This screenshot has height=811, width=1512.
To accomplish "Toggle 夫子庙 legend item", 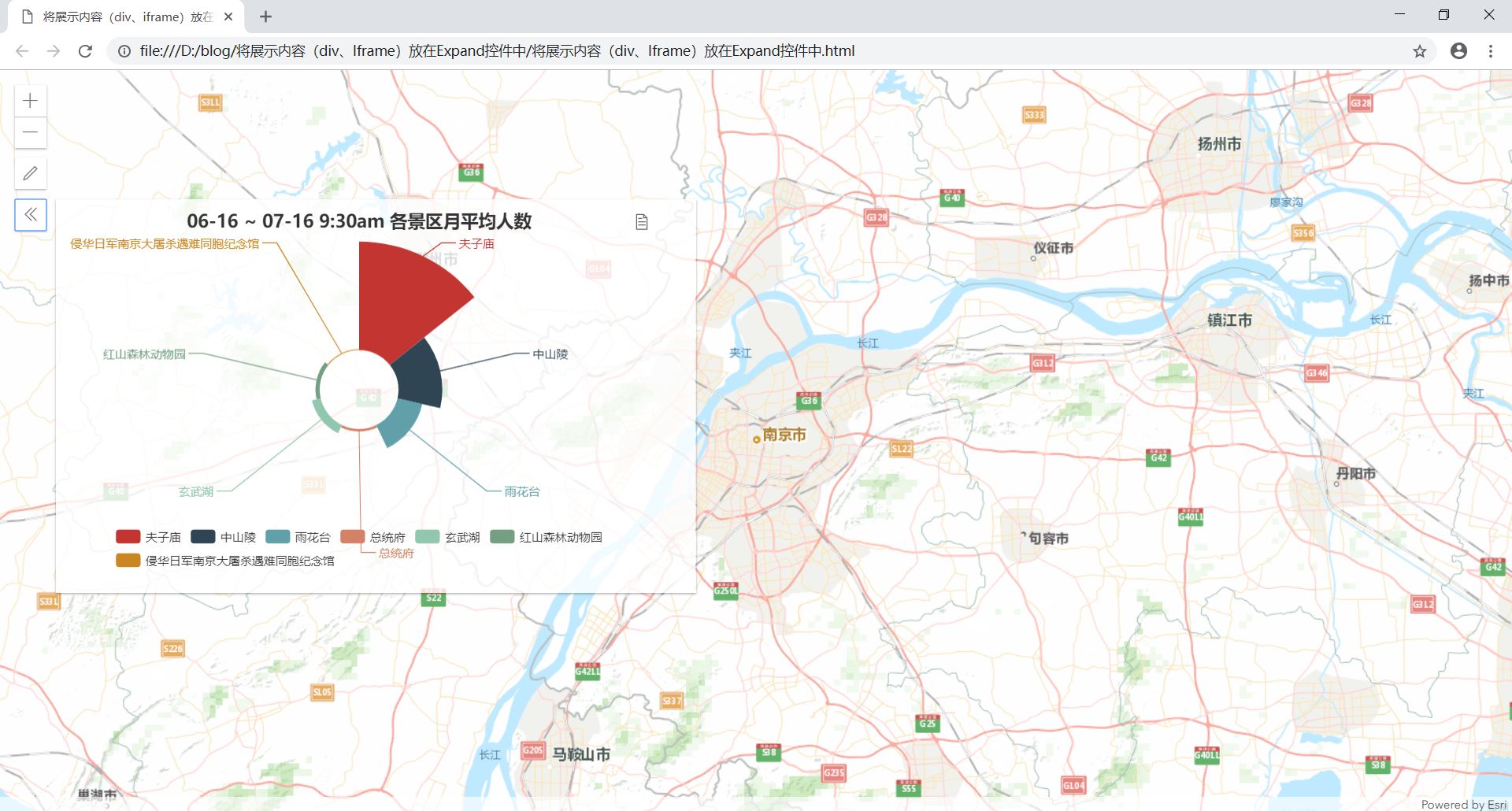I will coord(148,537).
